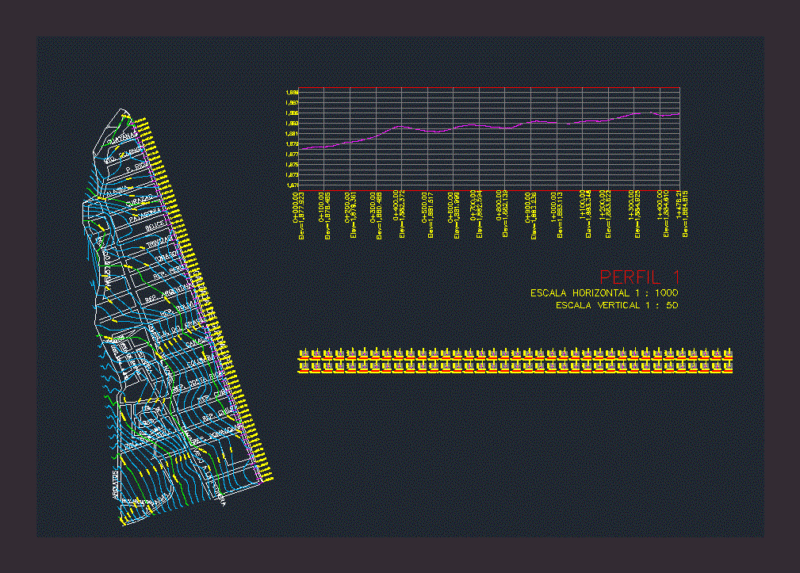The image size is (800, 573).
Task: Select the ESCALA VERTICAL 1 : 50 text
Action: [617, 305]
